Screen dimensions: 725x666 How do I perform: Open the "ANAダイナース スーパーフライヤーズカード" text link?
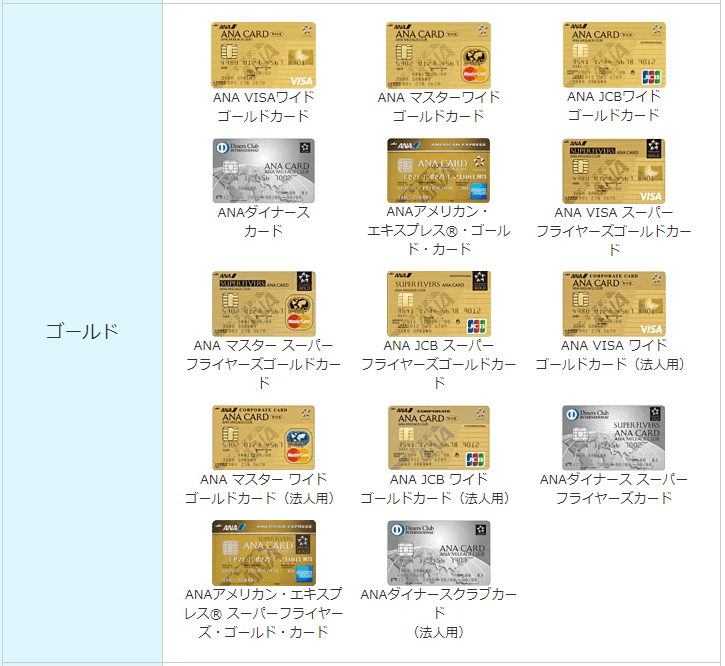point(613,489)
